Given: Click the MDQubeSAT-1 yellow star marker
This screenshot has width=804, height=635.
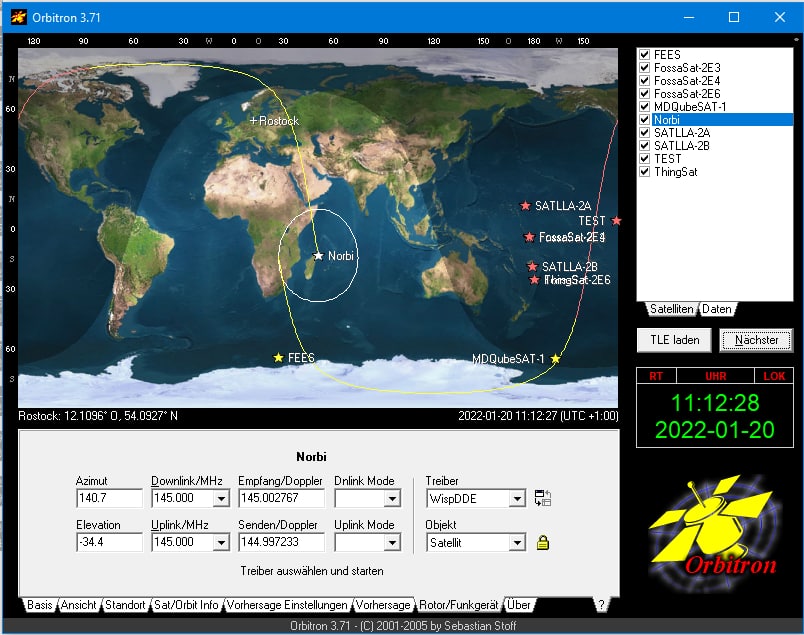Looking at the screenshot, I should 556,358.
